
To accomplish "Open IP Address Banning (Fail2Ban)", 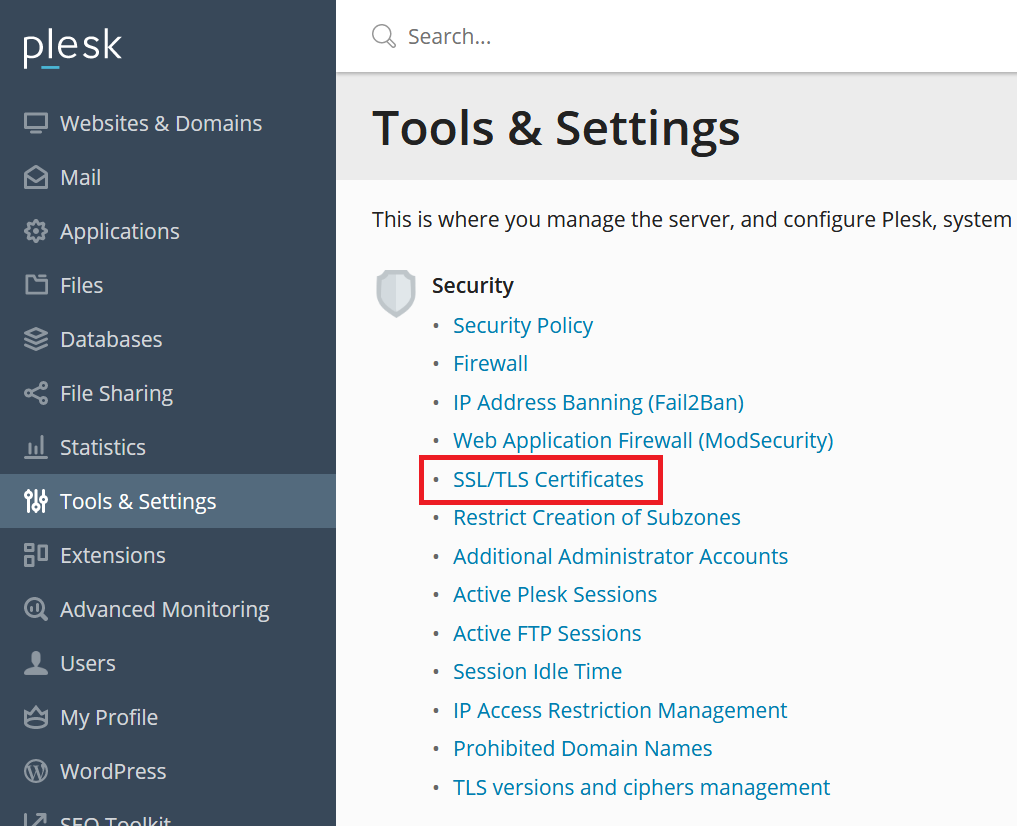I will 598,402.
